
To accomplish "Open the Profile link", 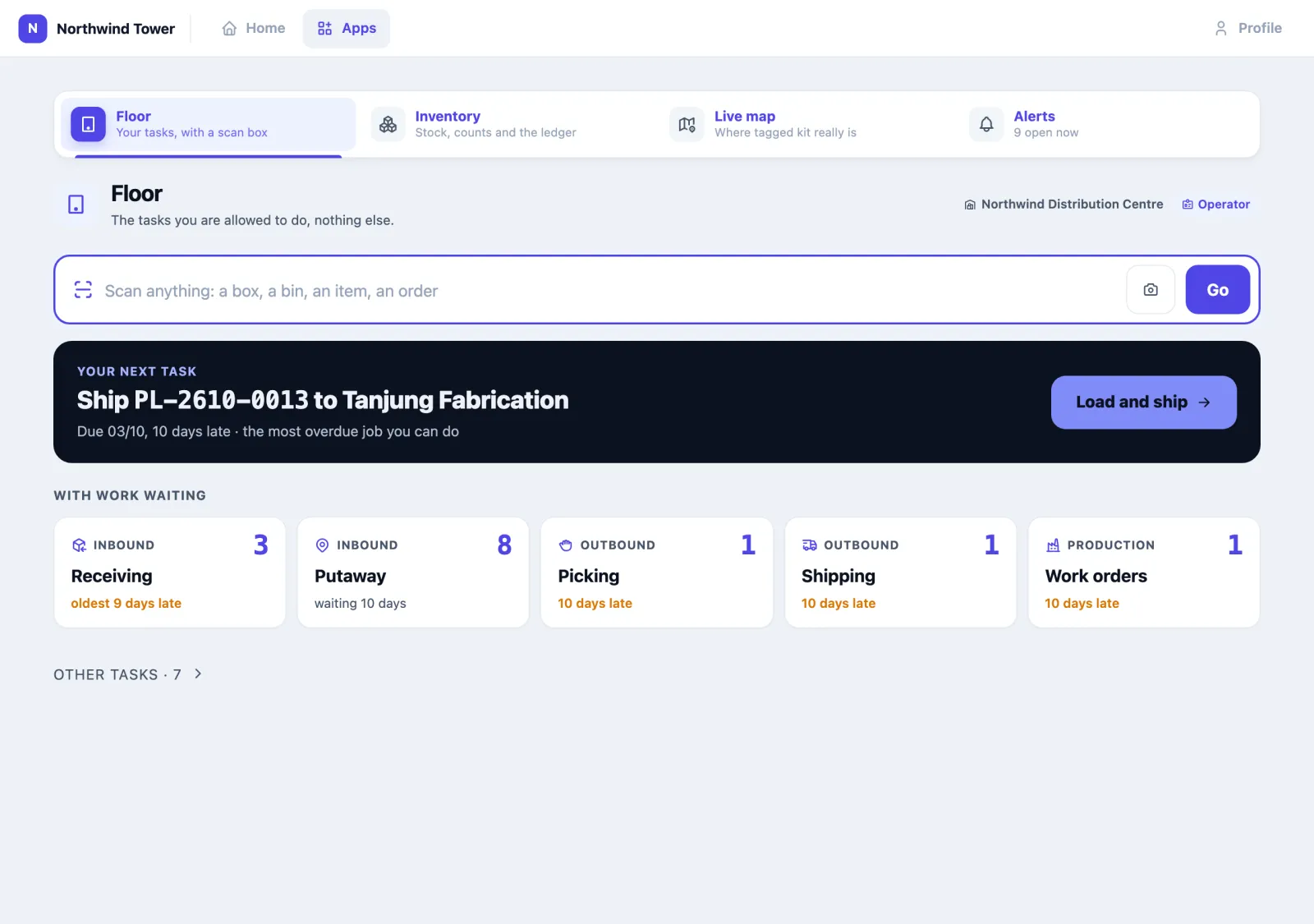I will point(1248,29).
